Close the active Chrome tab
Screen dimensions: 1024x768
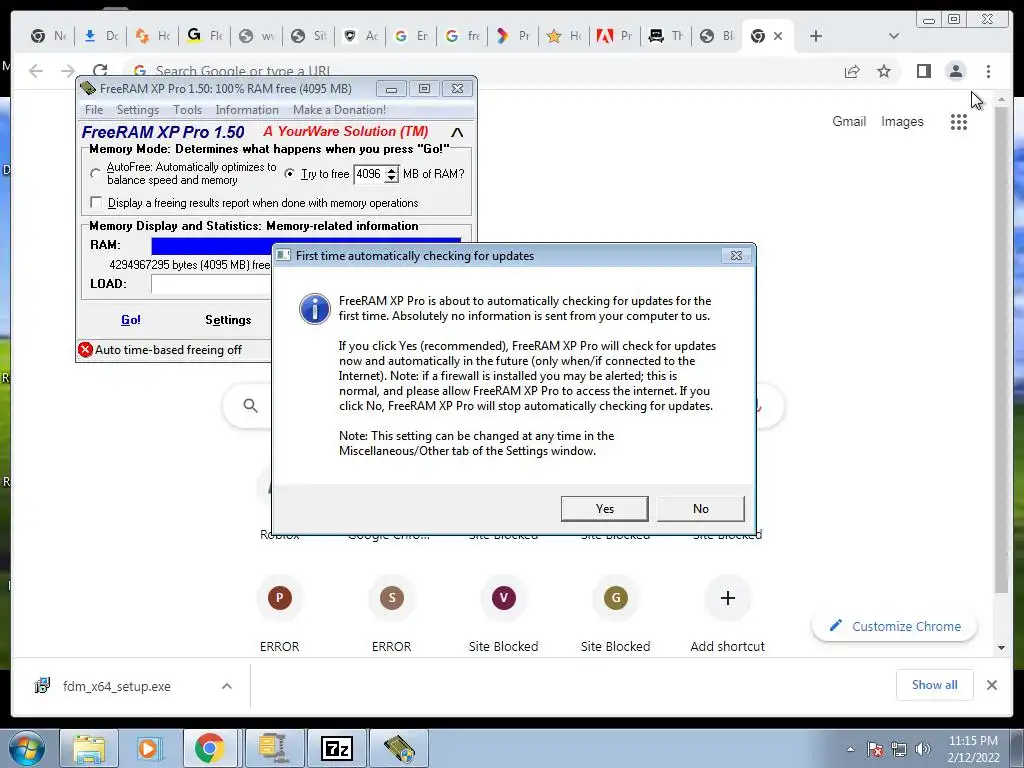coord(778,36)
